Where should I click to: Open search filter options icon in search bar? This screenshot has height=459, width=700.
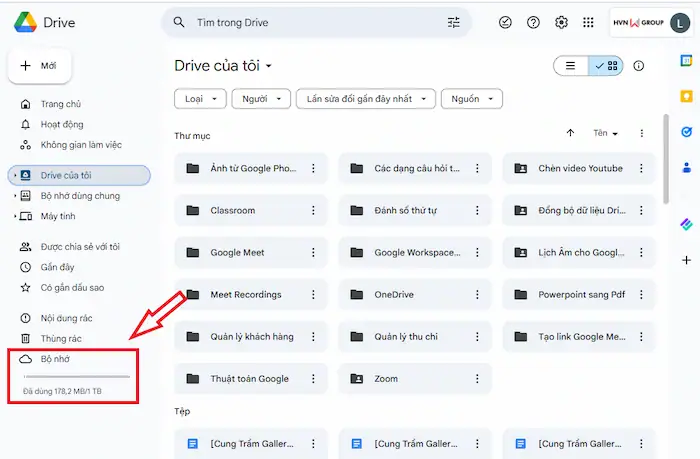[x=454, y=22]
